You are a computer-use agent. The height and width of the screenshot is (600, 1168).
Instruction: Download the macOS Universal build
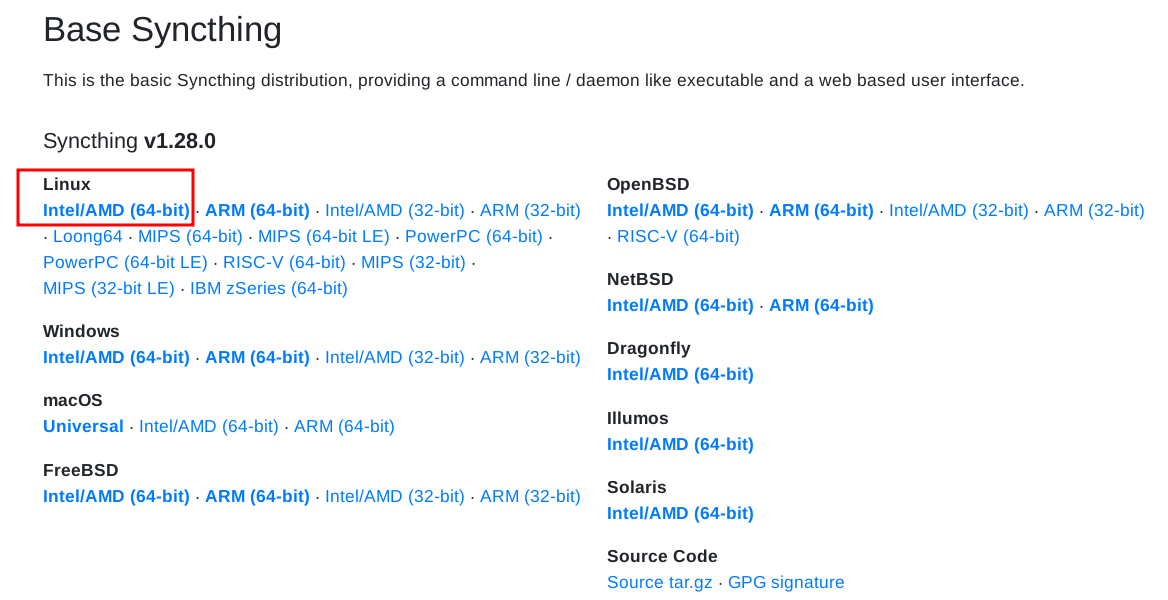tap(83, 426)
